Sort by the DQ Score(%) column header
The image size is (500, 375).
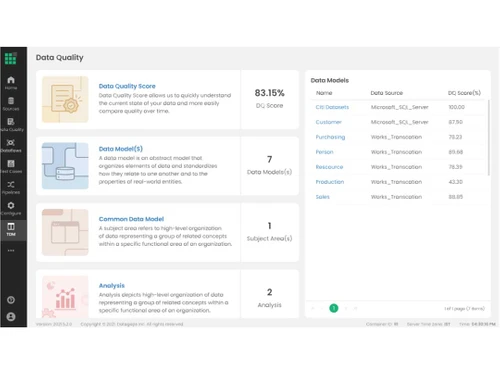[464, 93]
